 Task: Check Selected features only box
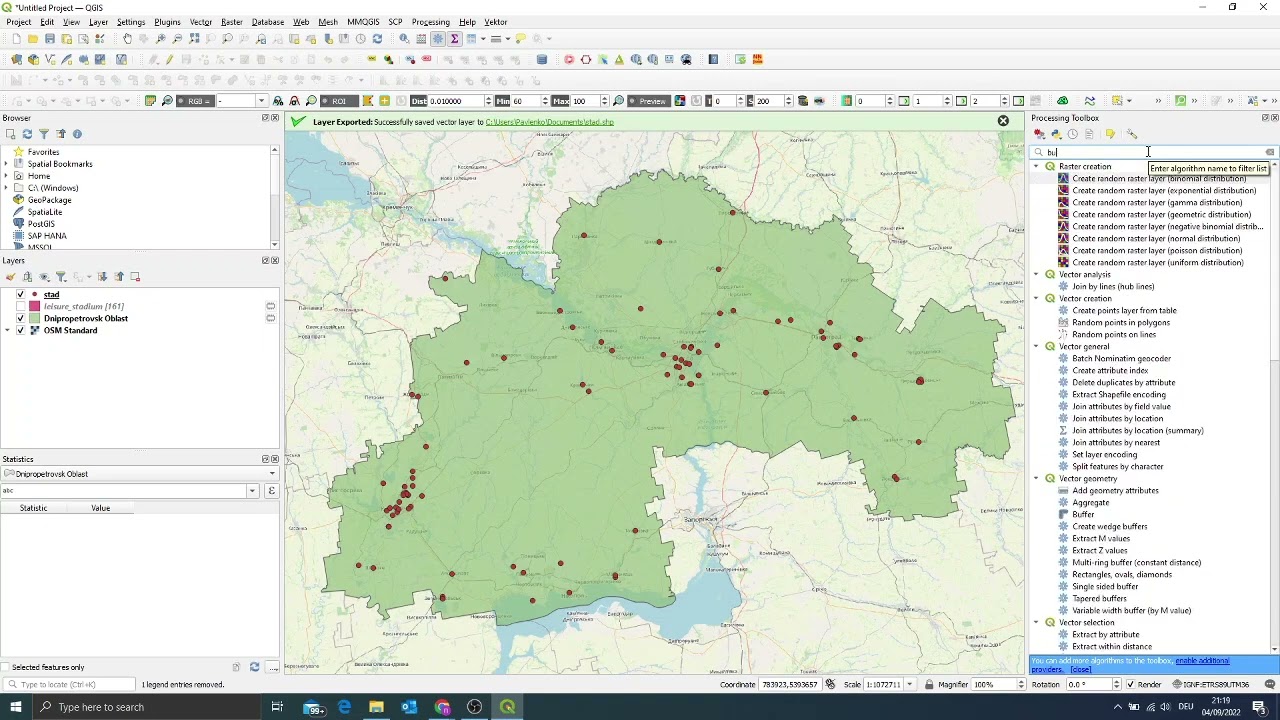[6, 667]
